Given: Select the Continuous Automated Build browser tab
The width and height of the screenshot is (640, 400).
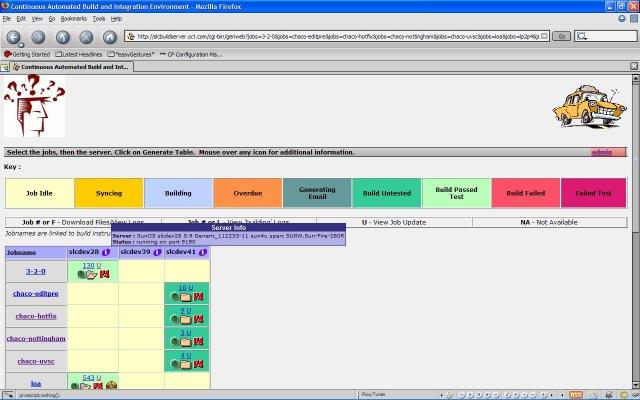Looking at the screenshot, I should 74,67.
